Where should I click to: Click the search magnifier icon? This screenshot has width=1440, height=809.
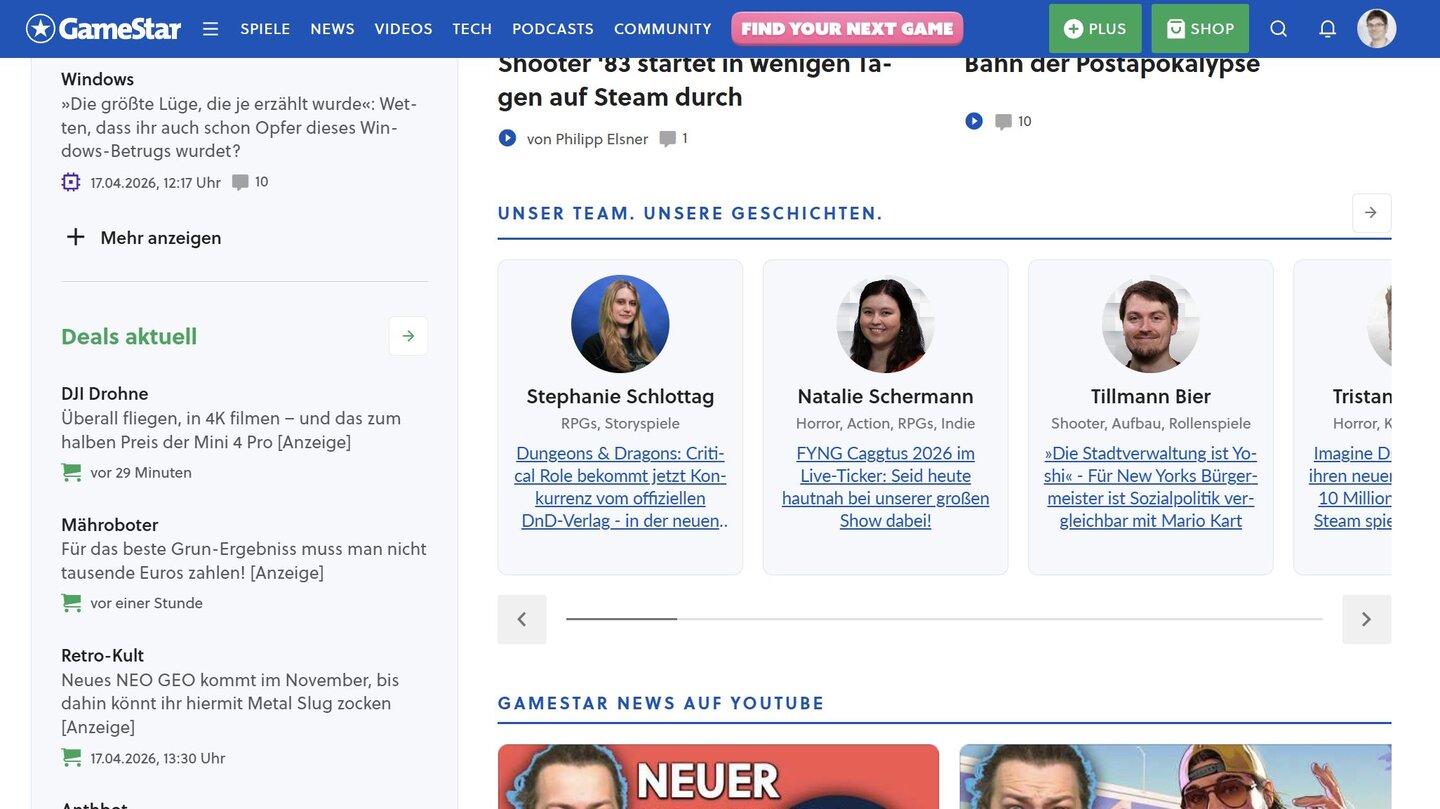point(1278,29)
